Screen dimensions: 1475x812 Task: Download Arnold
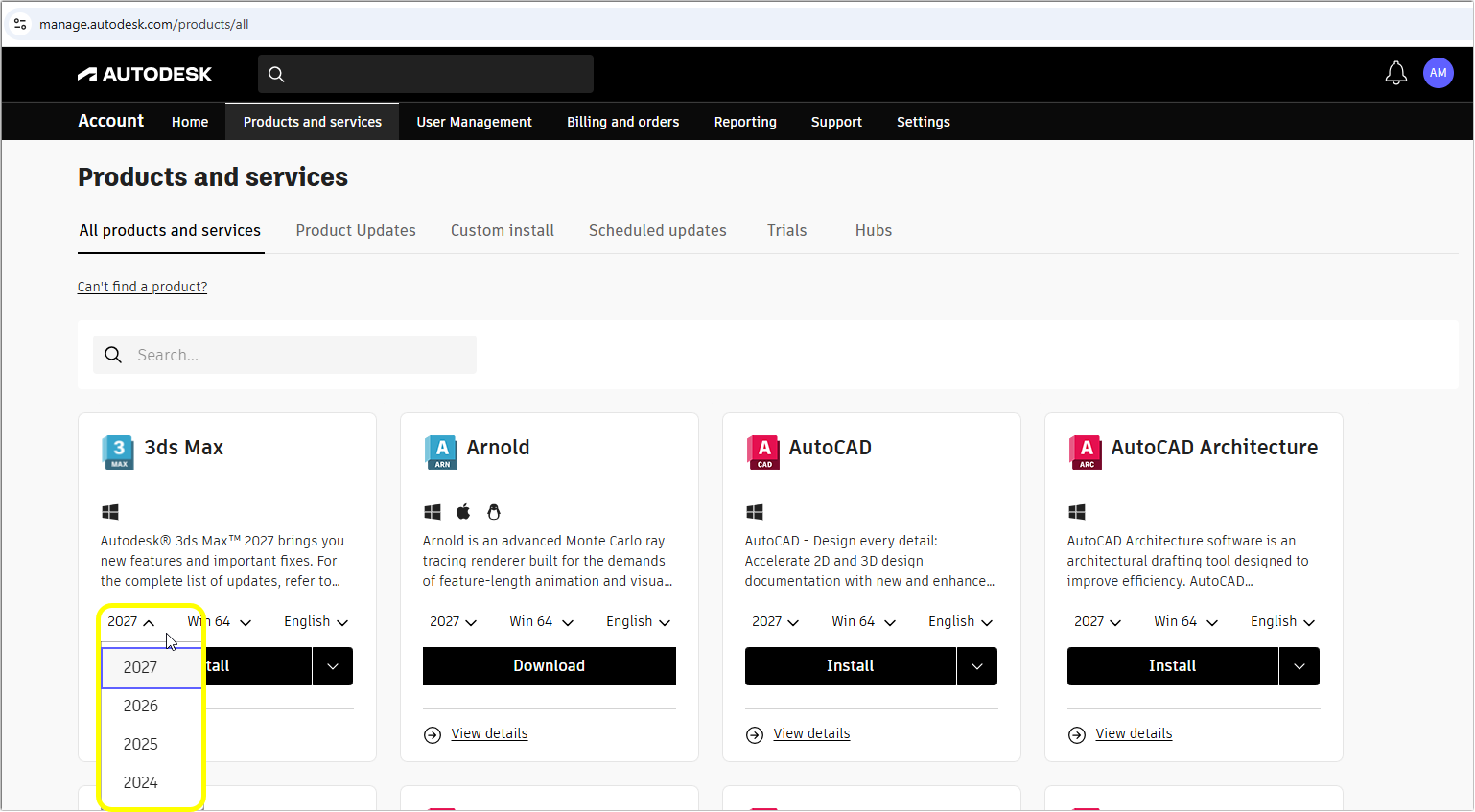pyautogui.click(x=550, y=666)
